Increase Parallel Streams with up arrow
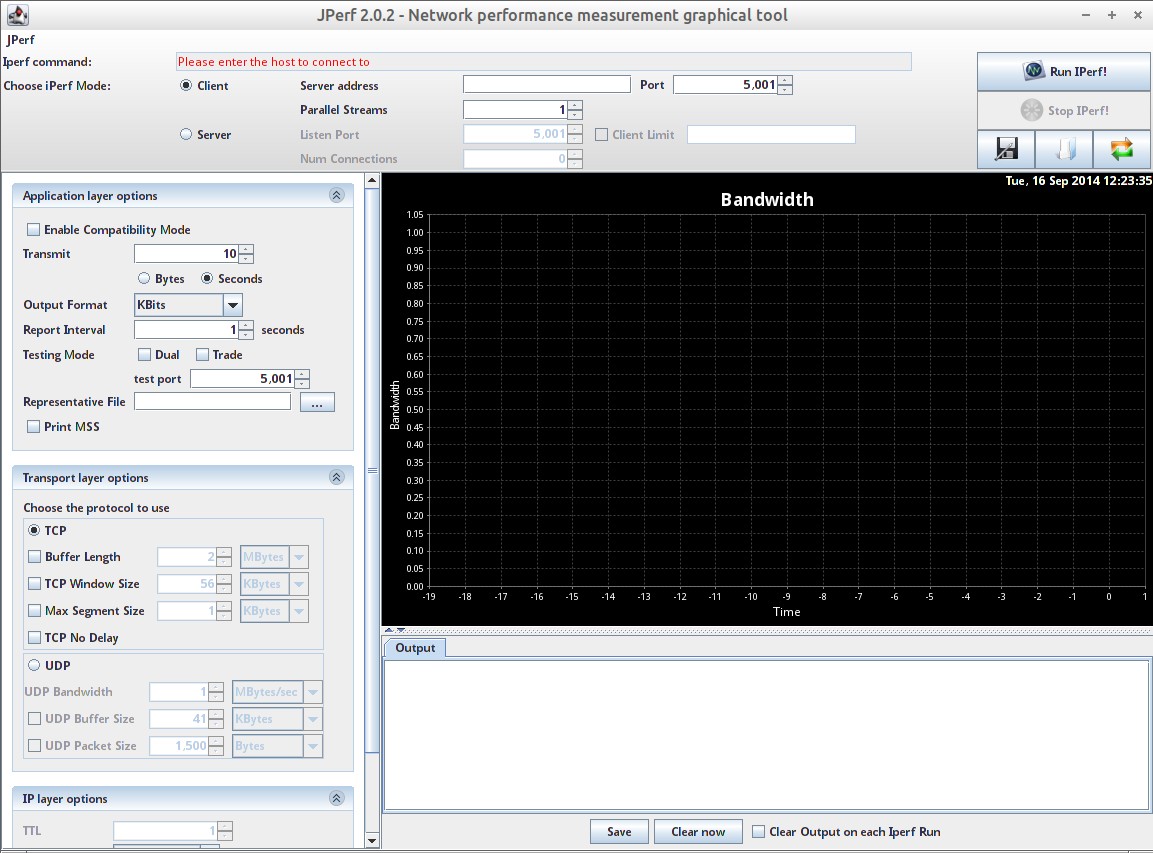The width and height of the screenshot is (1153, 853). 575,105
